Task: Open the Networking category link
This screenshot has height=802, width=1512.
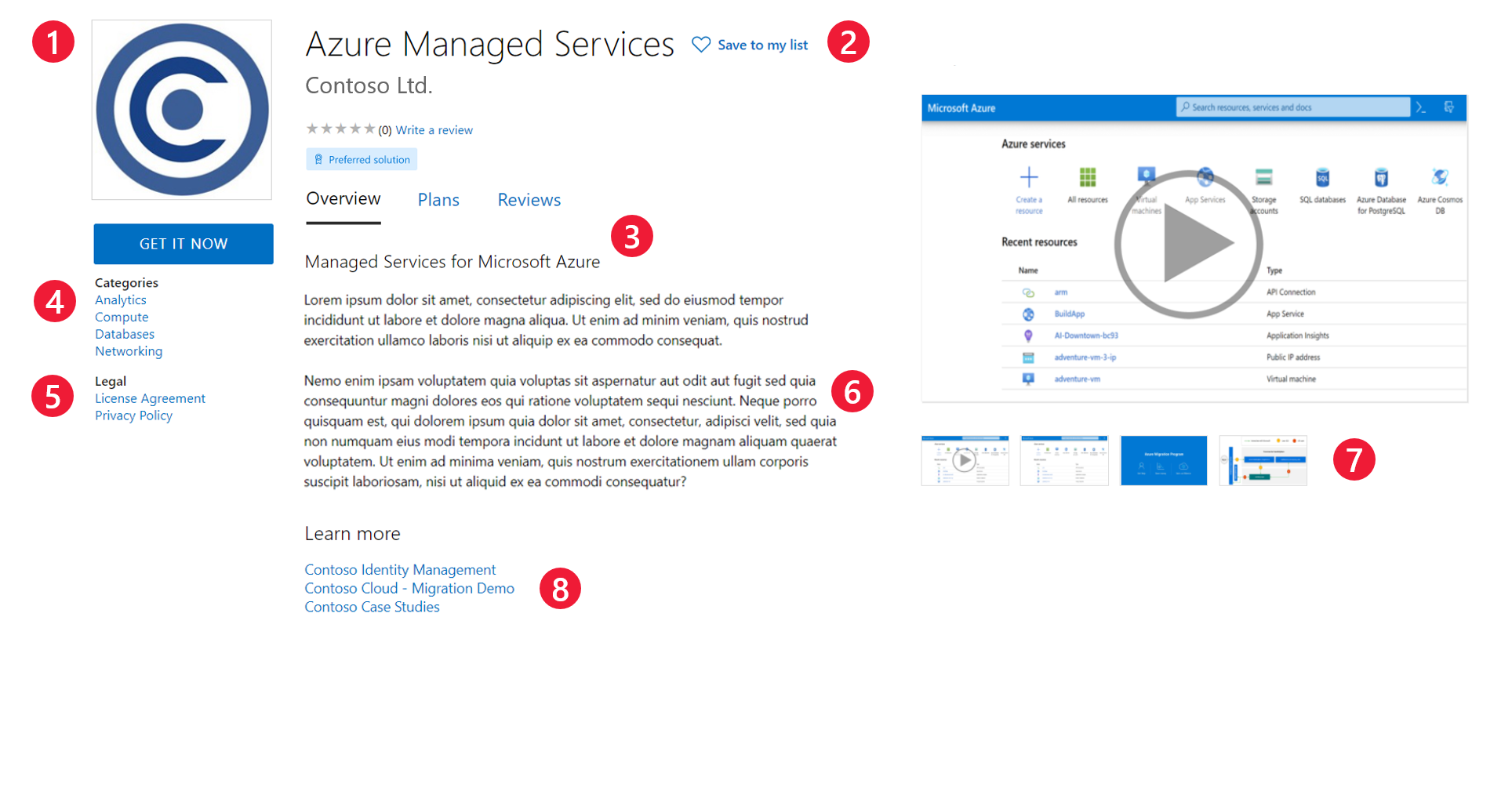Action: pos(129,351)
